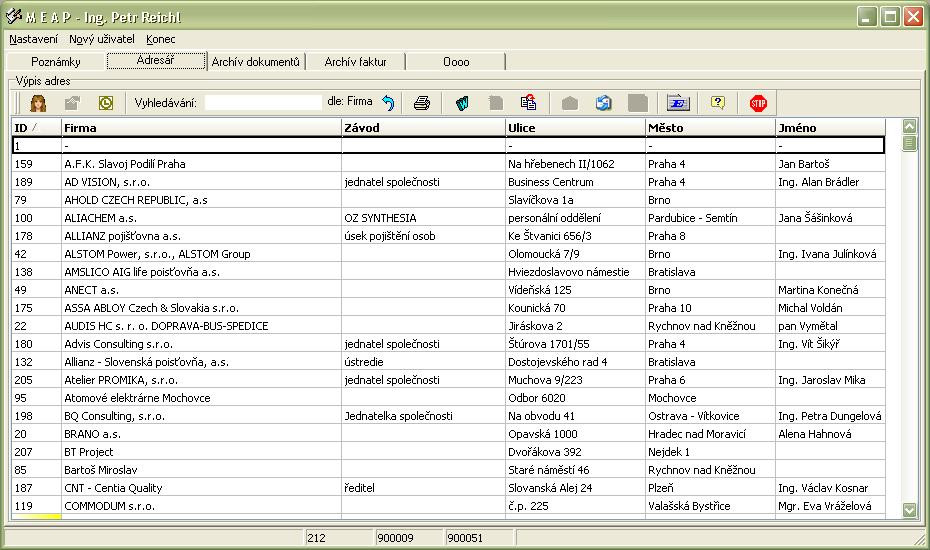The image size is (930, 550).
Task: Switch to the Poznámky tab
Action: [x=56, y=62]
